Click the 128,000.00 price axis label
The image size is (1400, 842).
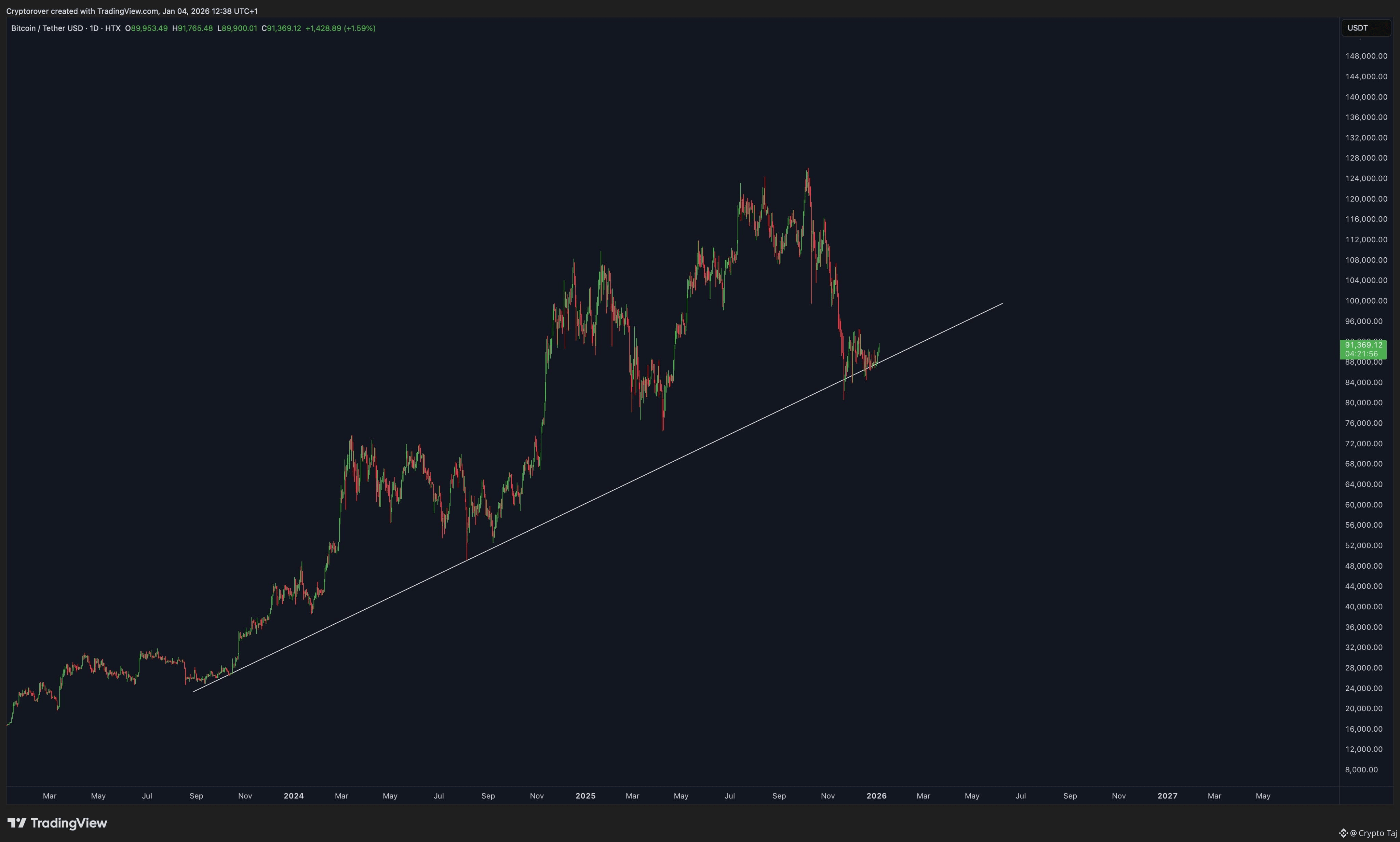click(1366, 158)
